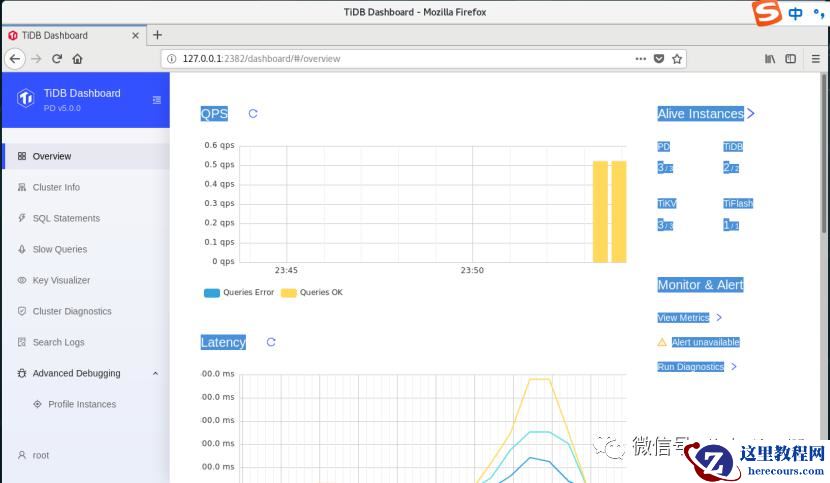Bookmark this page with the star icon
Screen dimensions: 830x483
677,59
